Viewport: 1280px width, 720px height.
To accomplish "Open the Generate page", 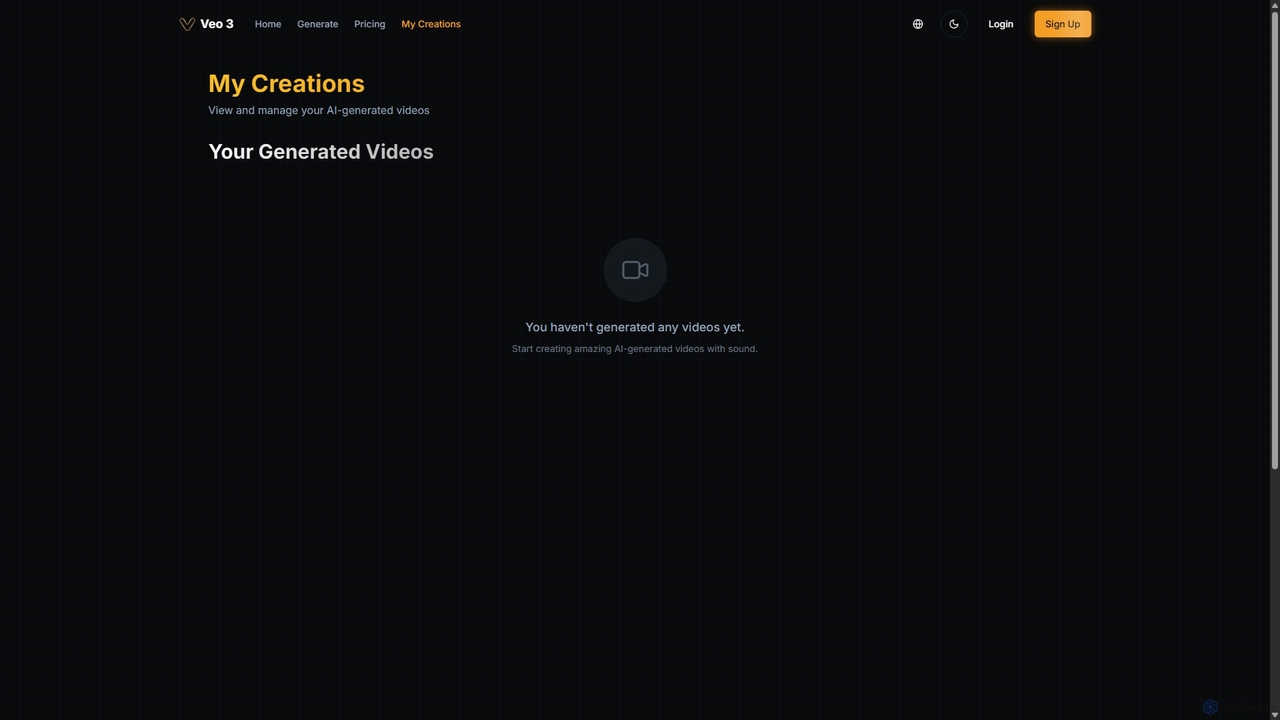I will [318, 24].
